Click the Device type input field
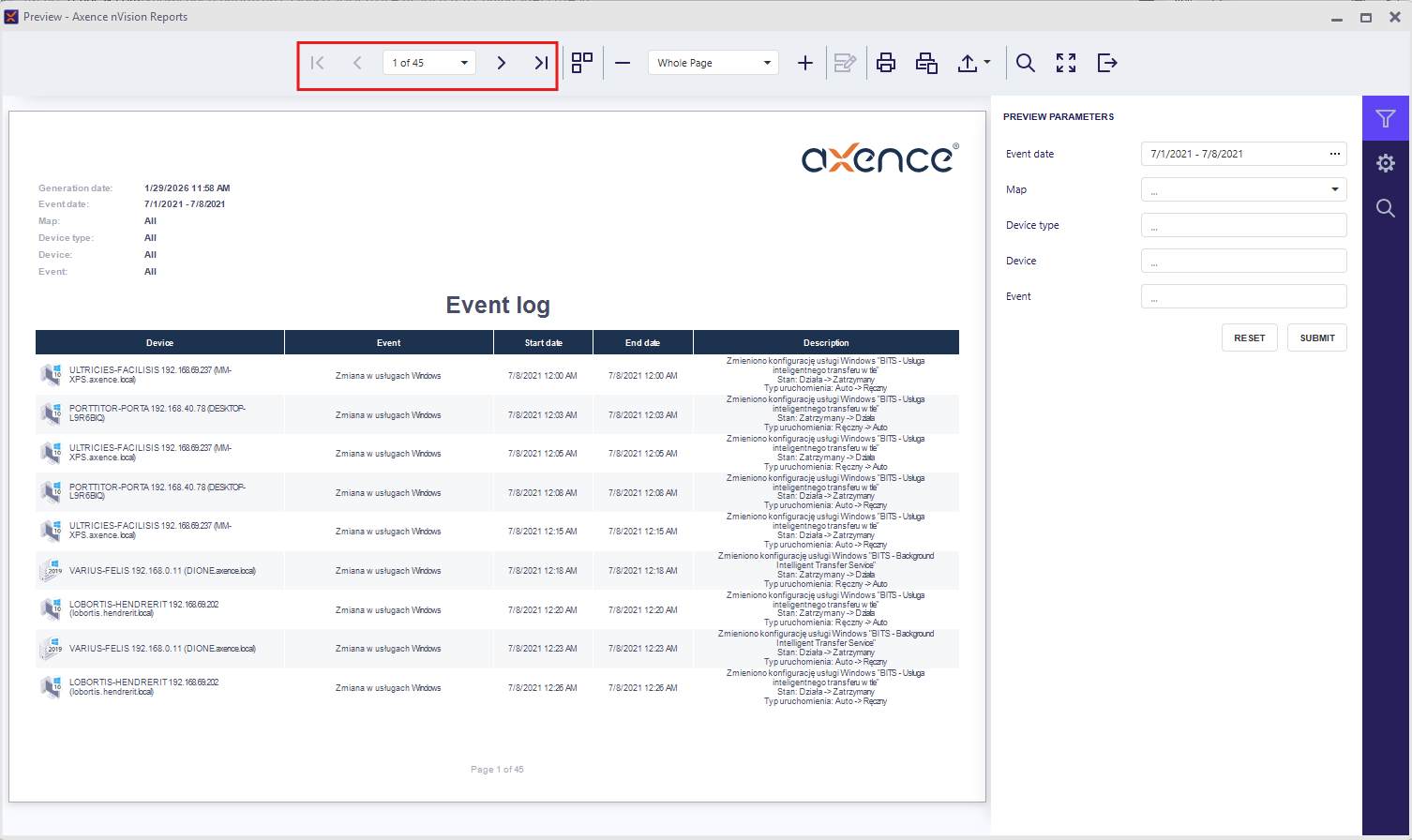 point(1243,225)
